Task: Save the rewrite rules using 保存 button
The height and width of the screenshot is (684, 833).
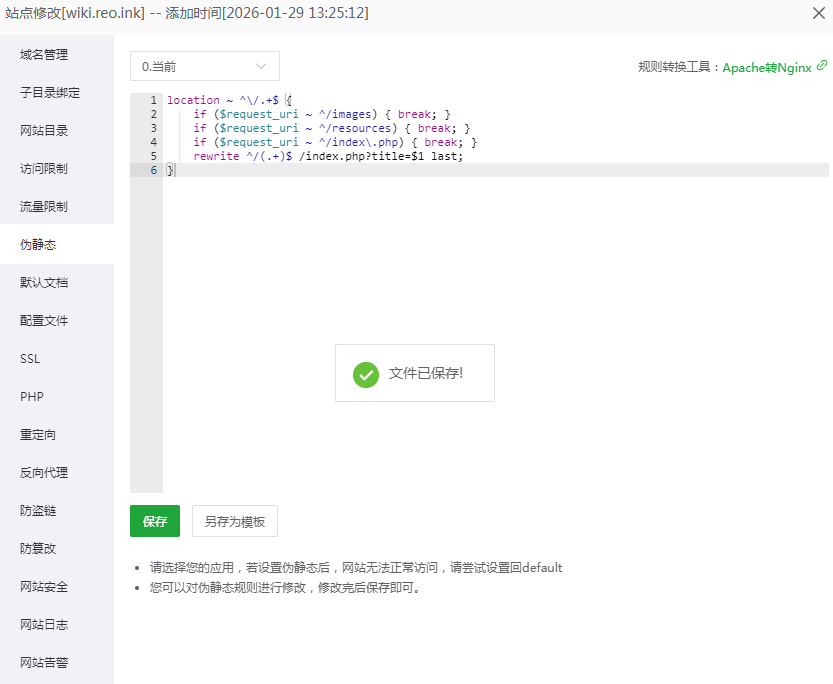Action: click(154, 521)
